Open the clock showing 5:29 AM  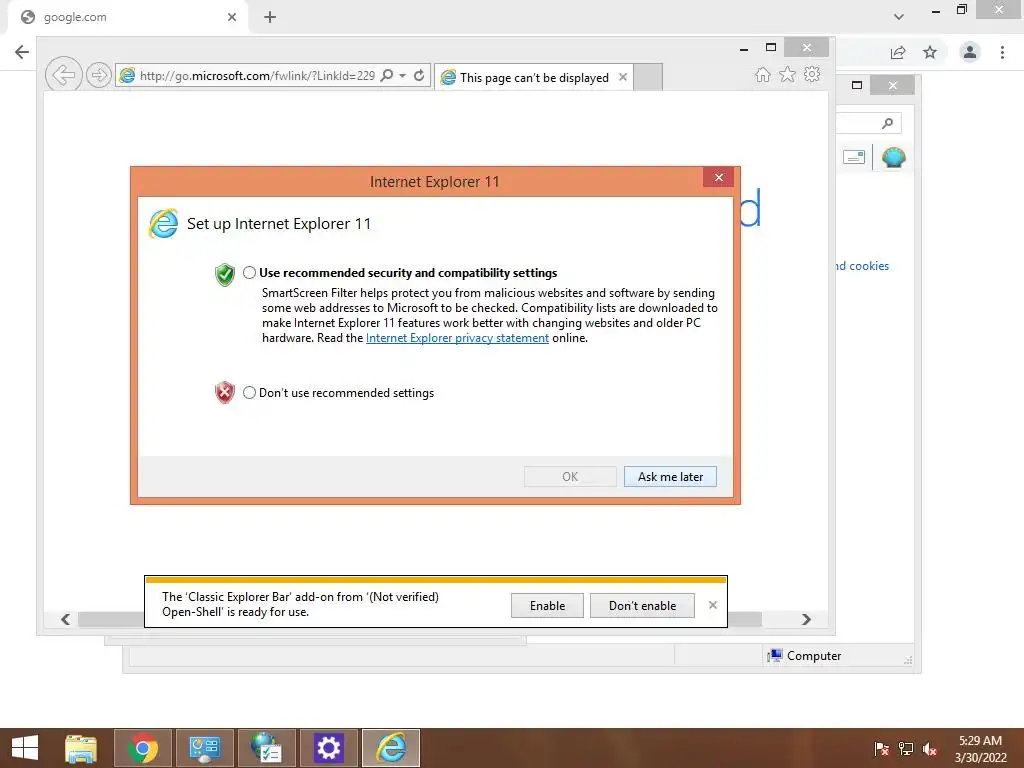pos(980,748)
